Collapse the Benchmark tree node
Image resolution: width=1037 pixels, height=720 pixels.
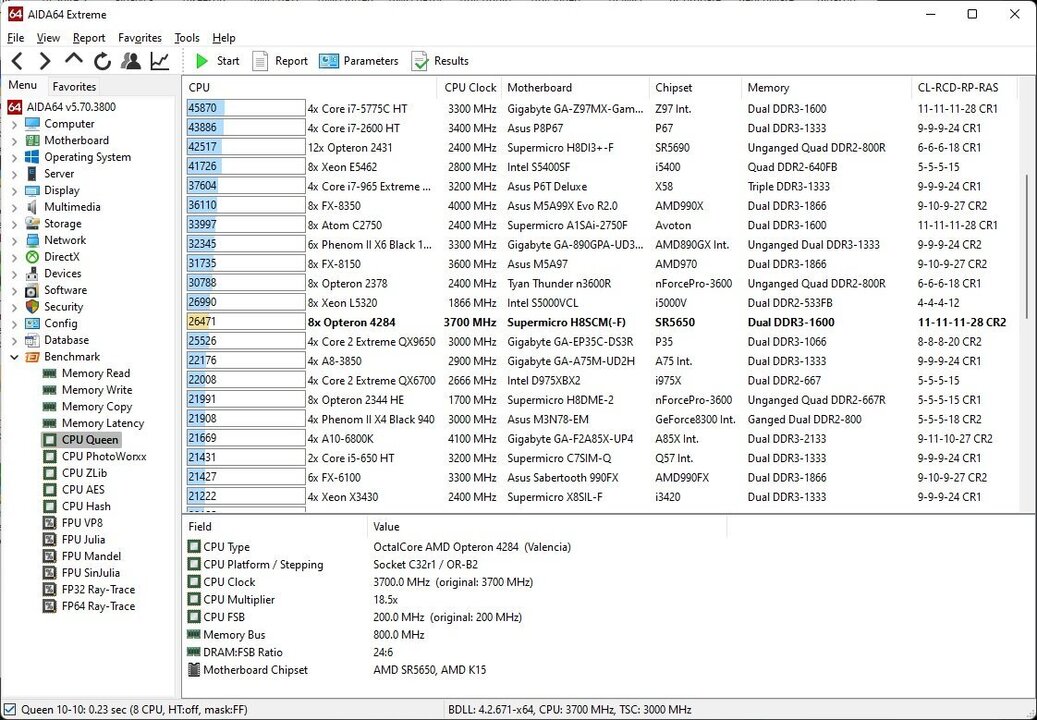click(14, 356)
